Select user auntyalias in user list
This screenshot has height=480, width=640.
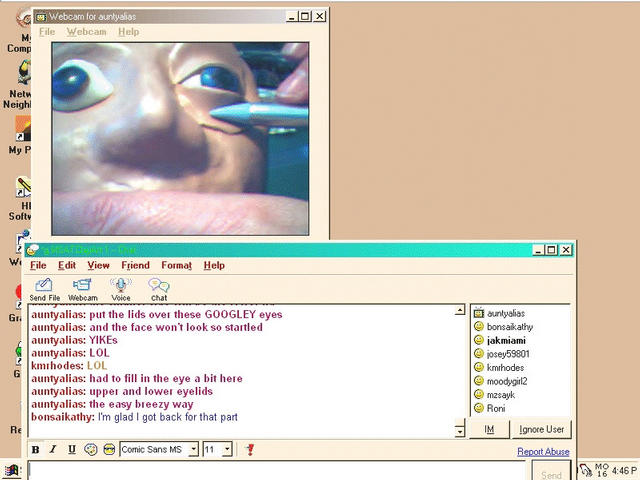click(x=506, y=313)
